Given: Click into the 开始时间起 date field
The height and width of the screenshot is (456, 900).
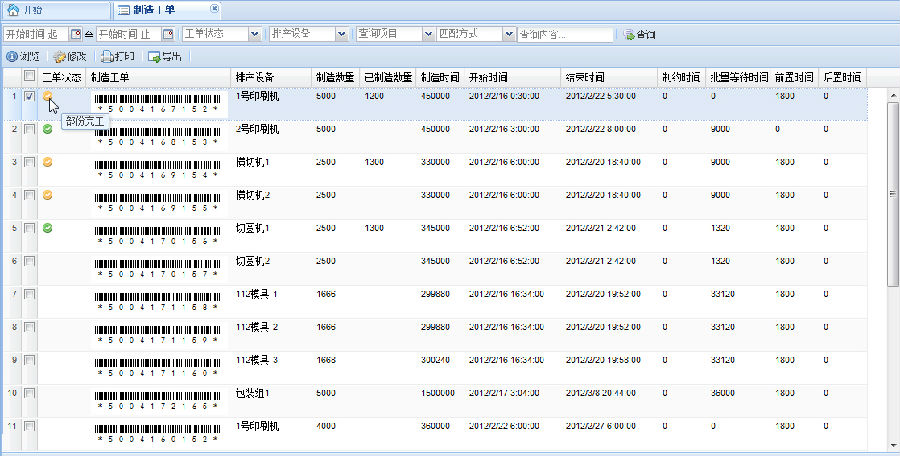Looking at the screenshot, I should (36, 34).
